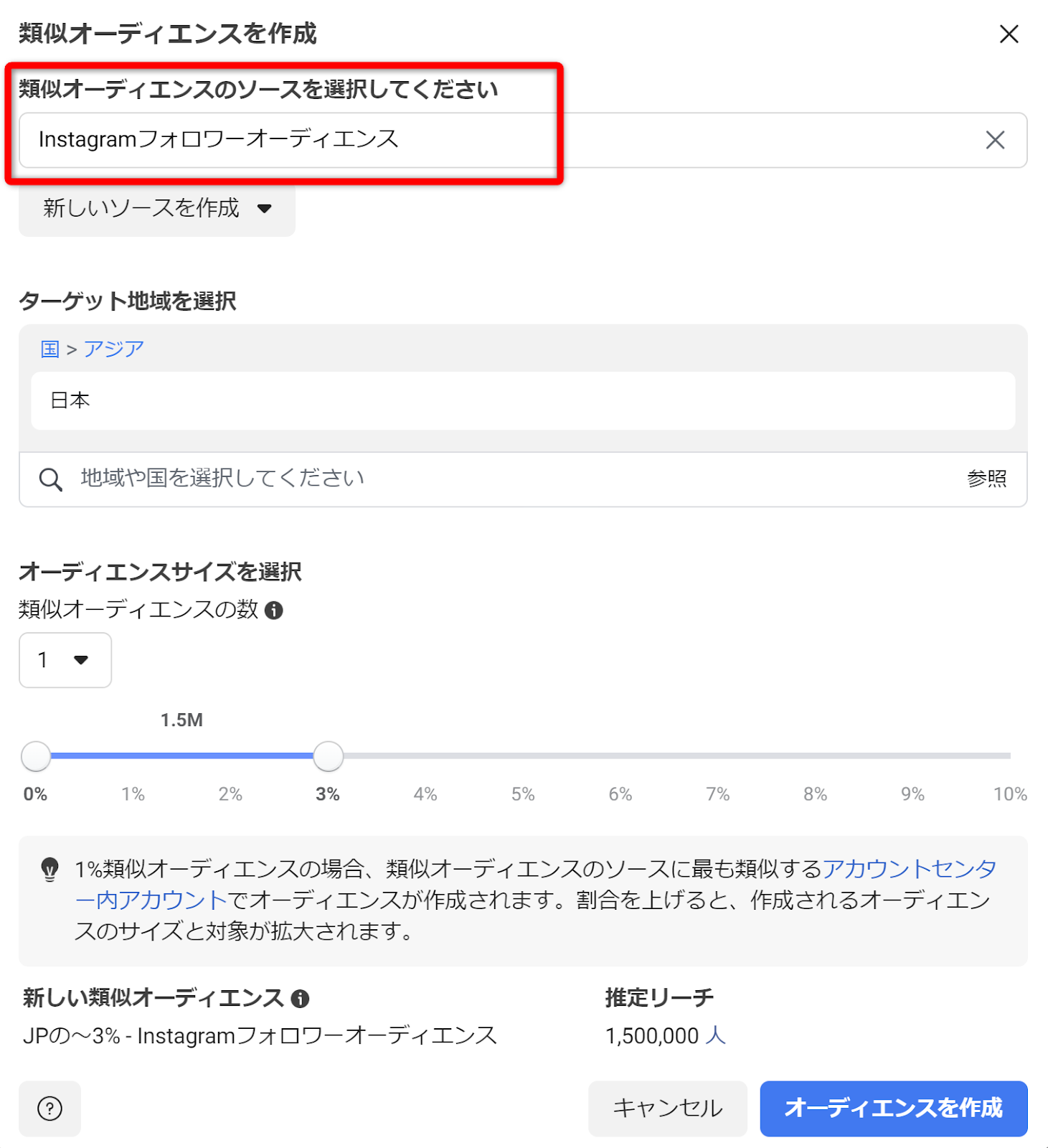Click the 参照 browse option
This screenshot has height=1148, width=1048.
986,479
